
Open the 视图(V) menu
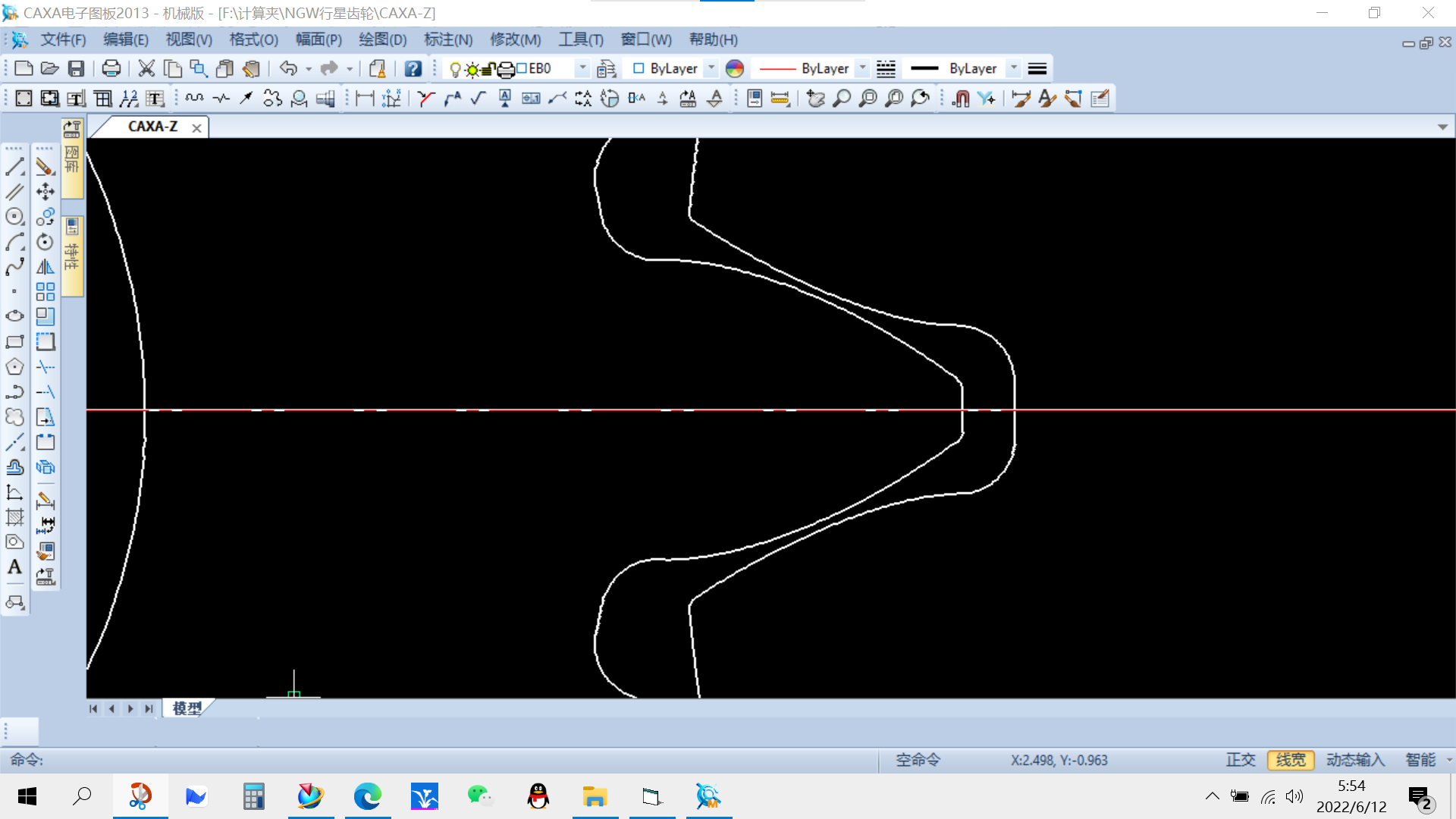[189, 39]
